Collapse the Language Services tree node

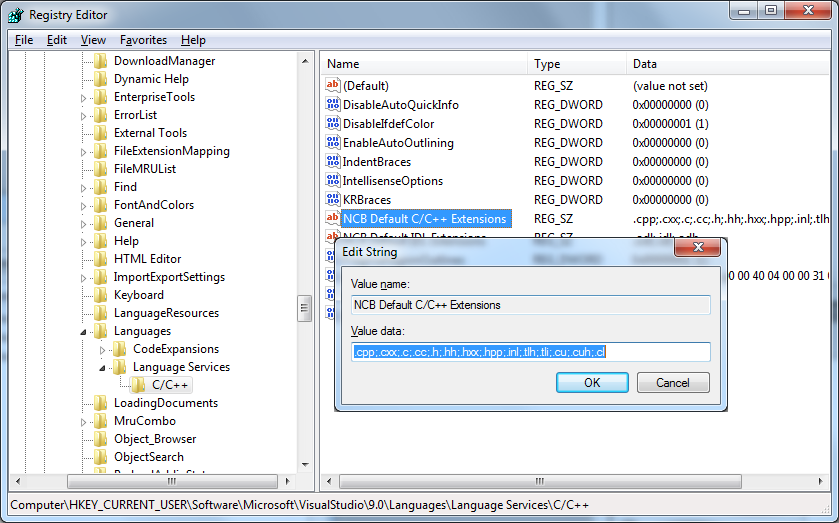click(102, 368)
